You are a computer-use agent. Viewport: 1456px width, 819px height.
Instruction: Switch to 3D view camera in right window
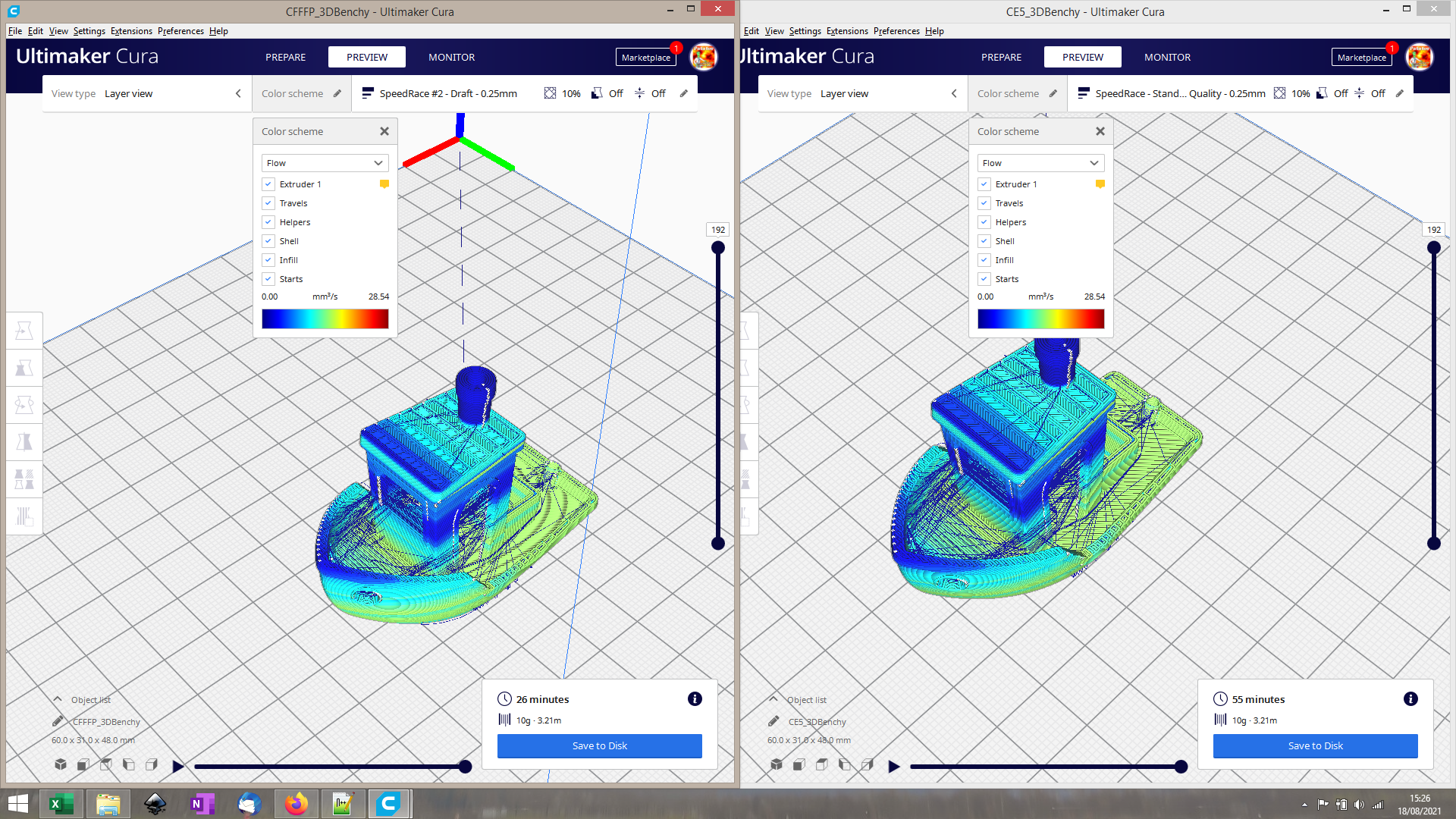tap(777, 764)
